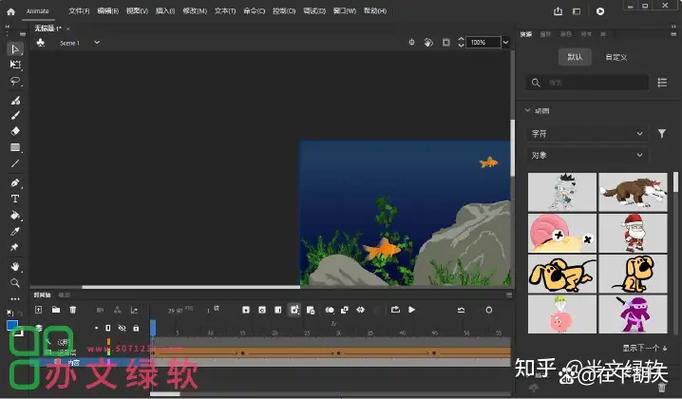Switch assets to list view icon

[662, 82]
